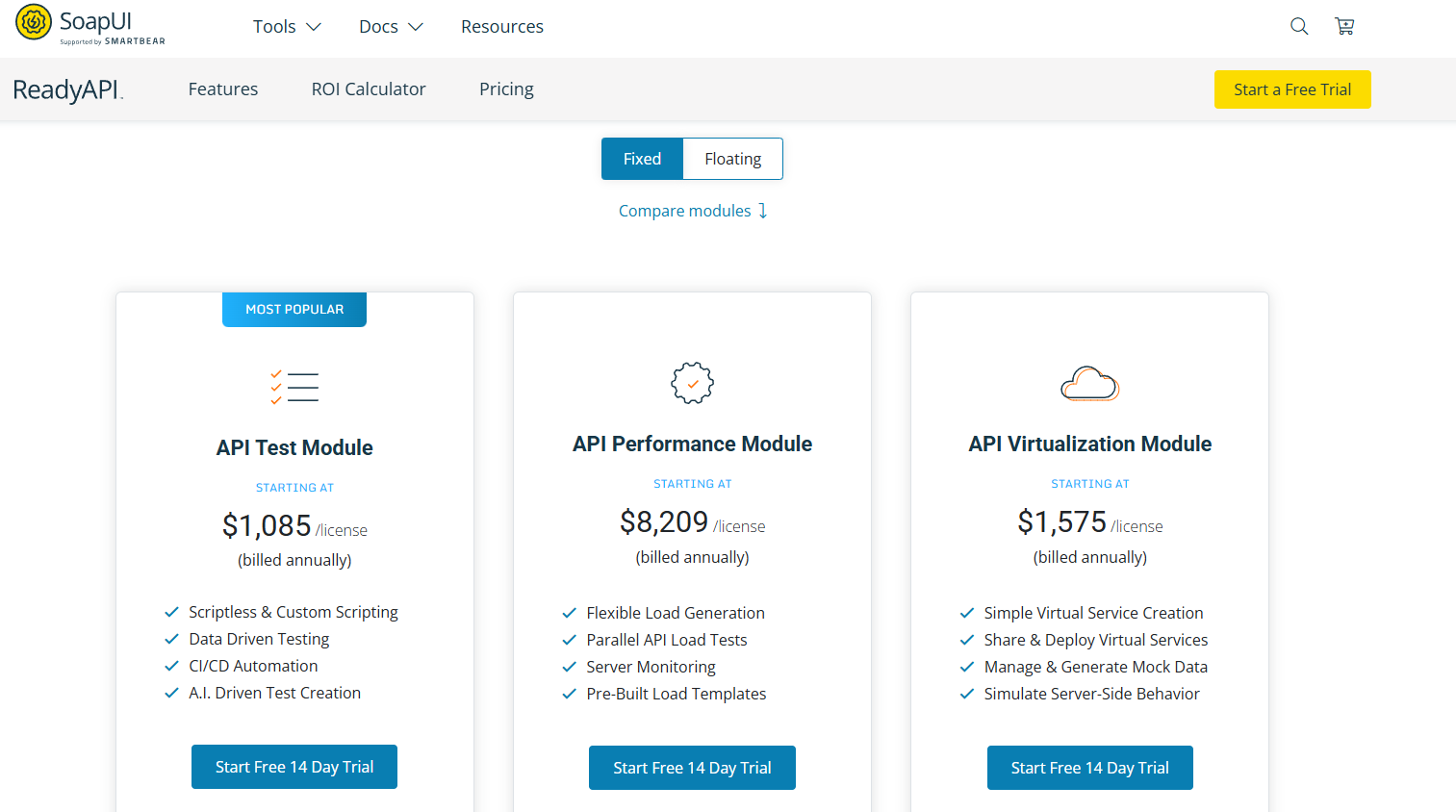Click the ReadyAPI logo
The height and width of the screenshot is (812, 1456).
pos(68,89)
